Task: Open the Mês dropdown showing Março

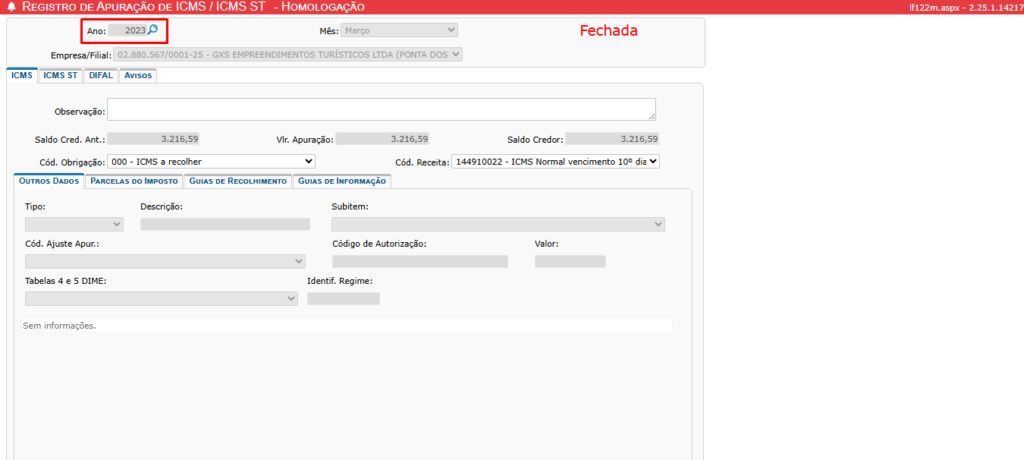Action: 399,31
